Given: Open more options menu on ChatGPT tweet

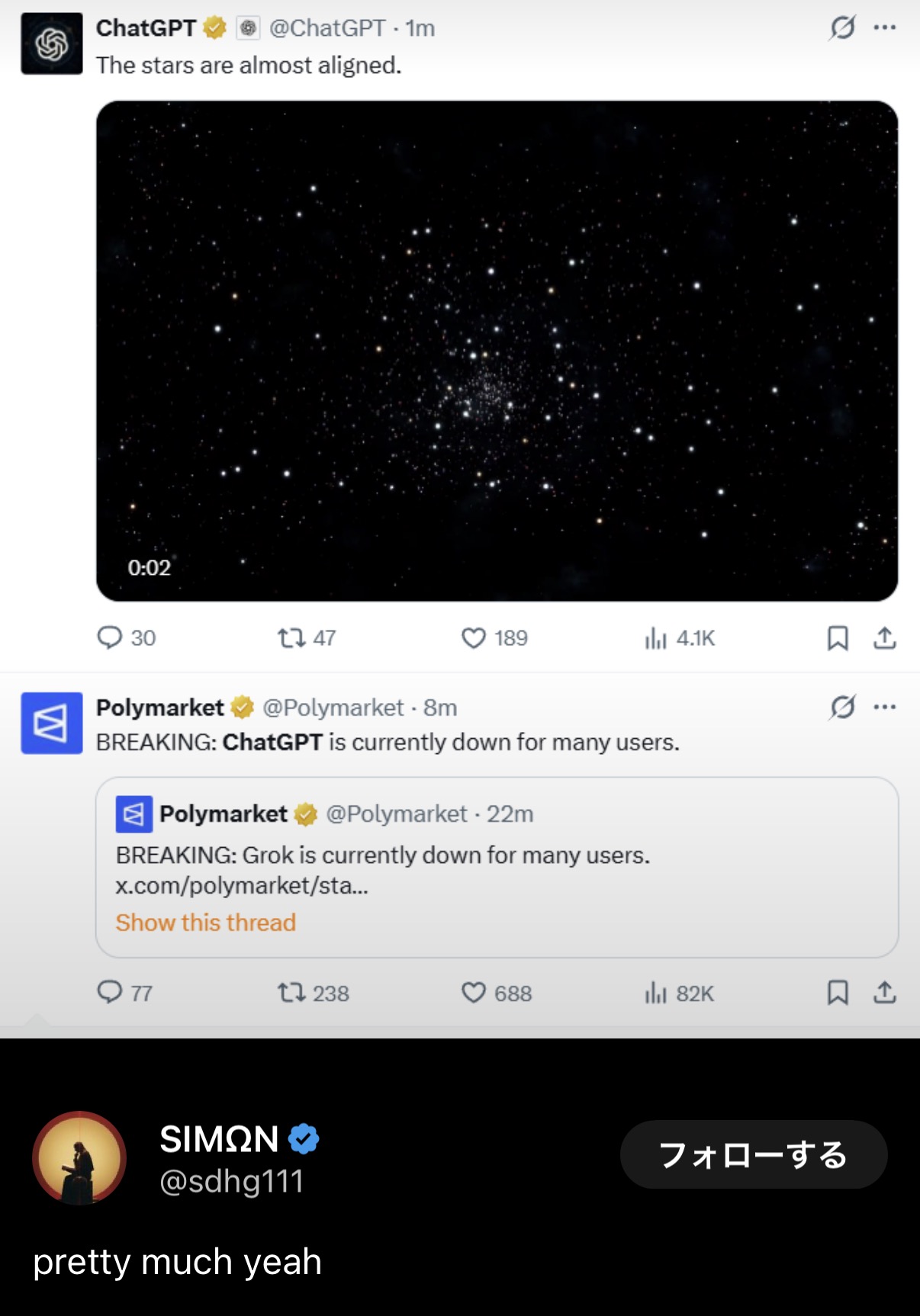Looking at the screenshot, I should 885,27.
